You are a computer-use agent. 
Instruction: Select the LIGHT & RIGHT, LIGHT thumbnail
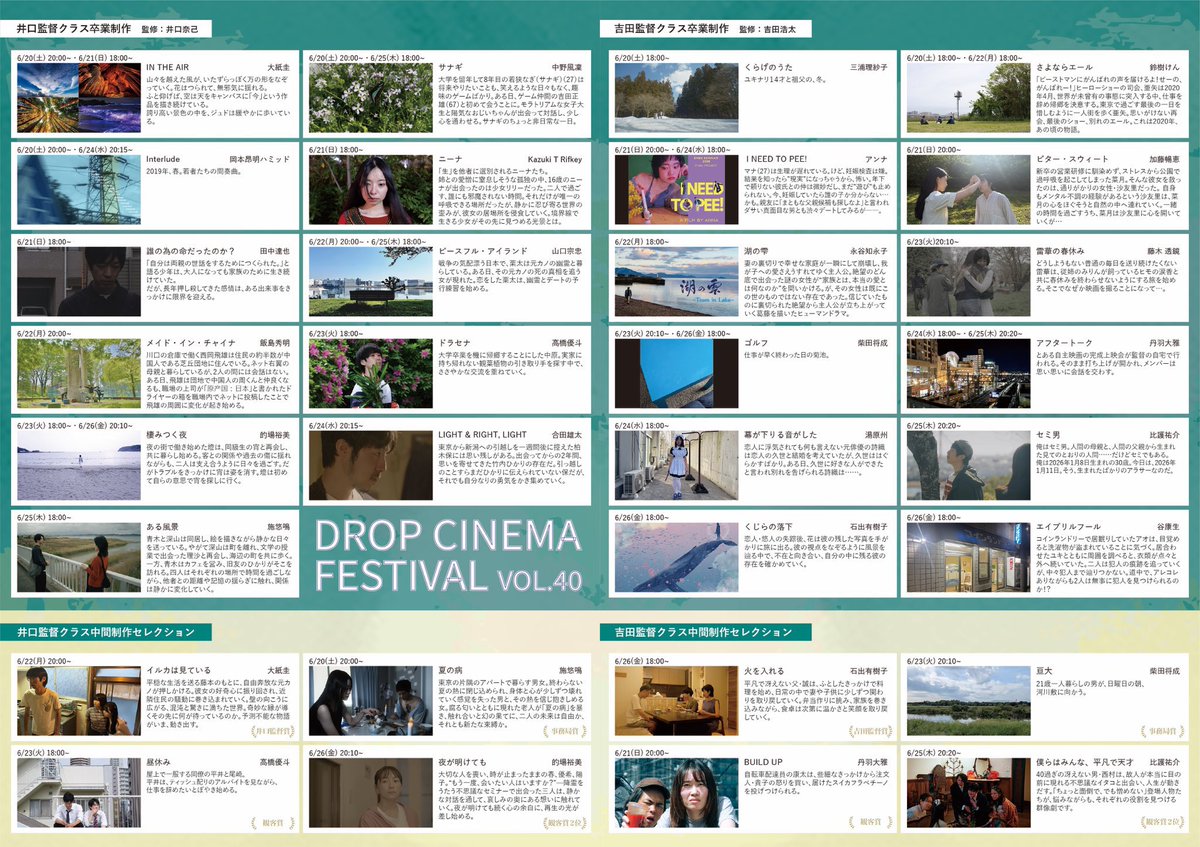[x=371, y=466]
